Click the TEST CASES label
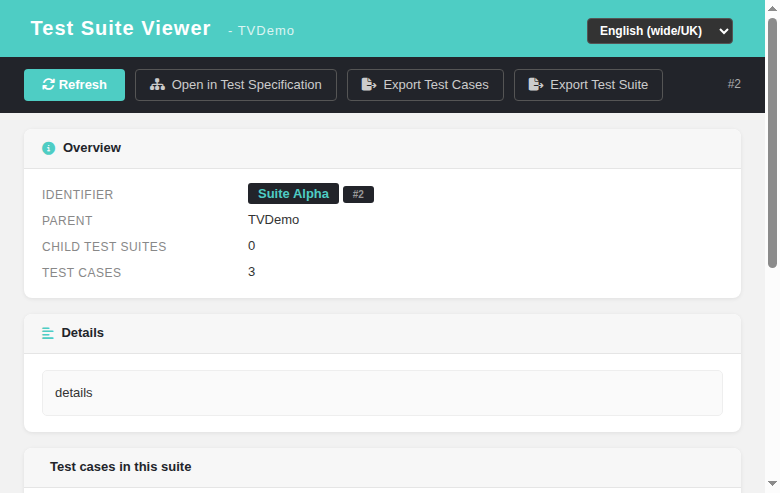The width and height of the screenshot is (780, 493). [82, 273]
